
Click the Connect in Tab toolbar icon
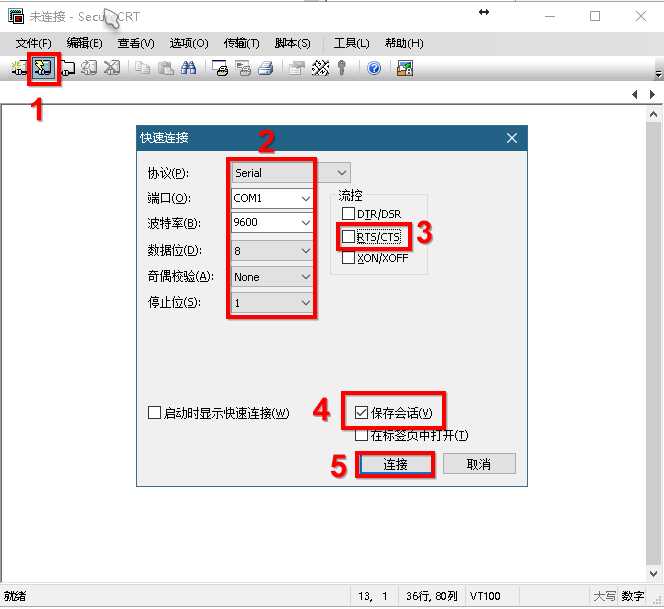(68, 68)
